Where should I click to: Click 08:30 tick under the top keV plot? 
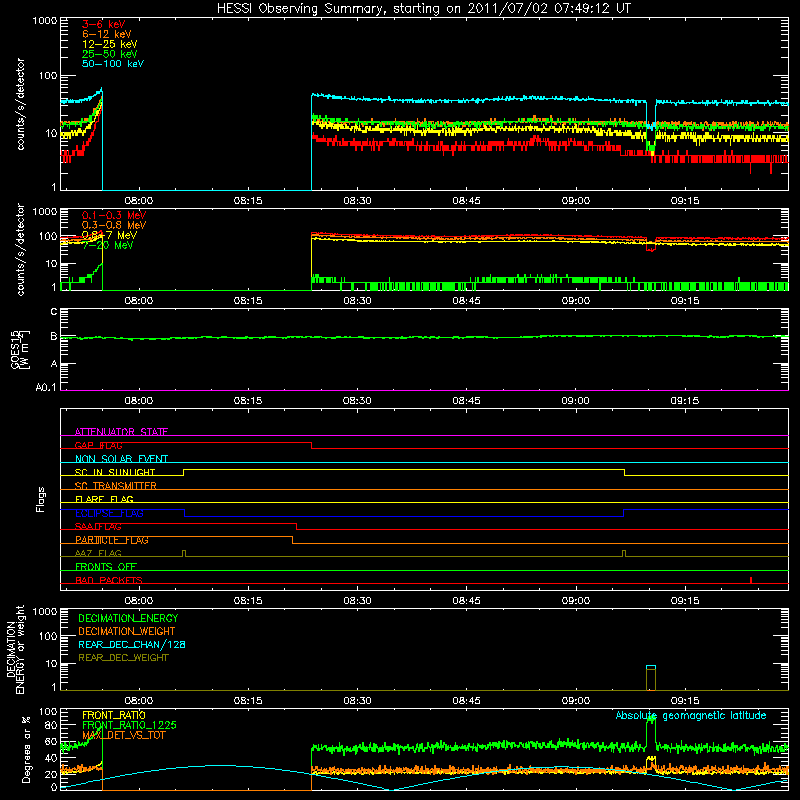(x=357, y=201)
